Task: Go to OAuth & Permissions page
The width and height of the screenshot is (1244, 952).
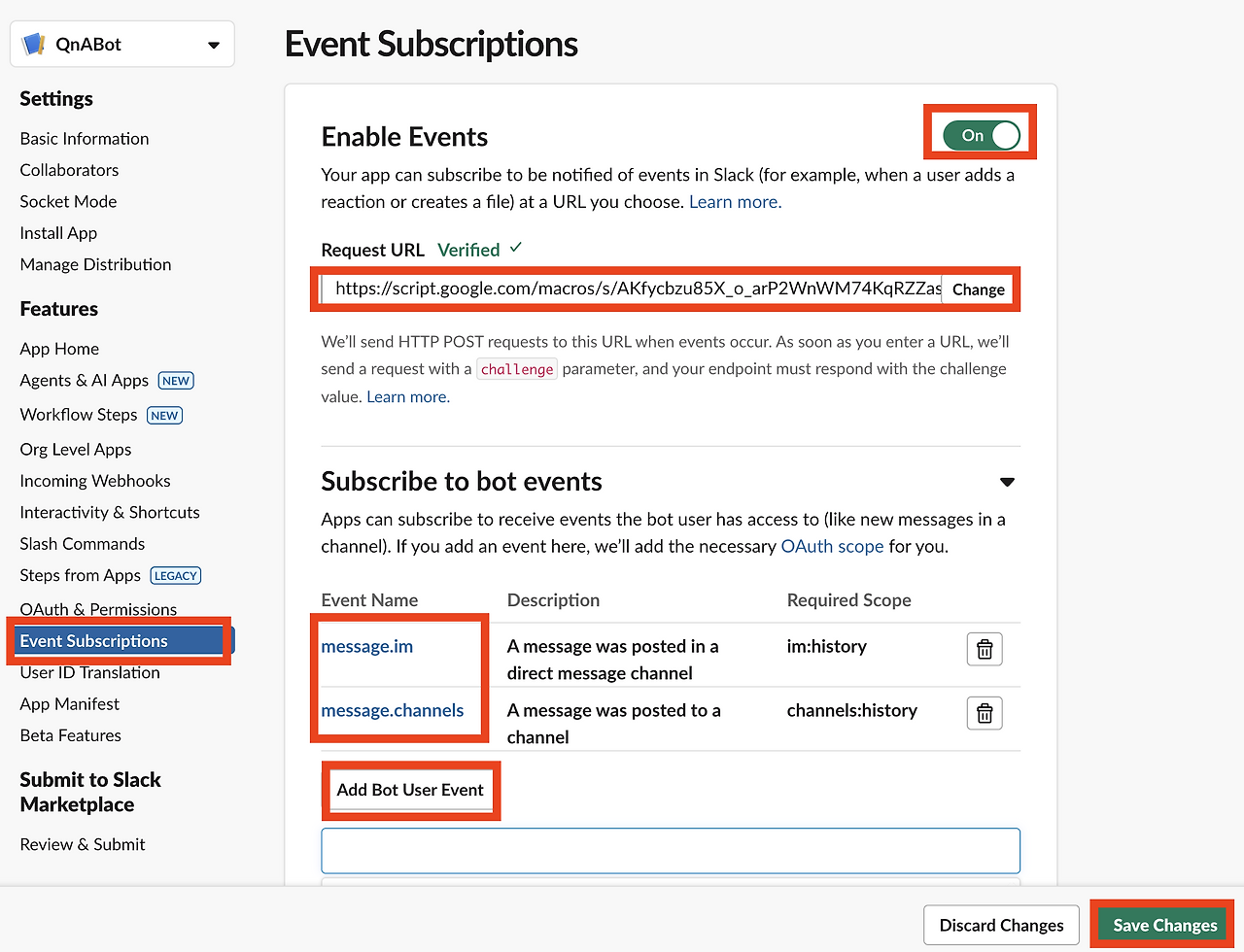Action: [x=98, y=609]
